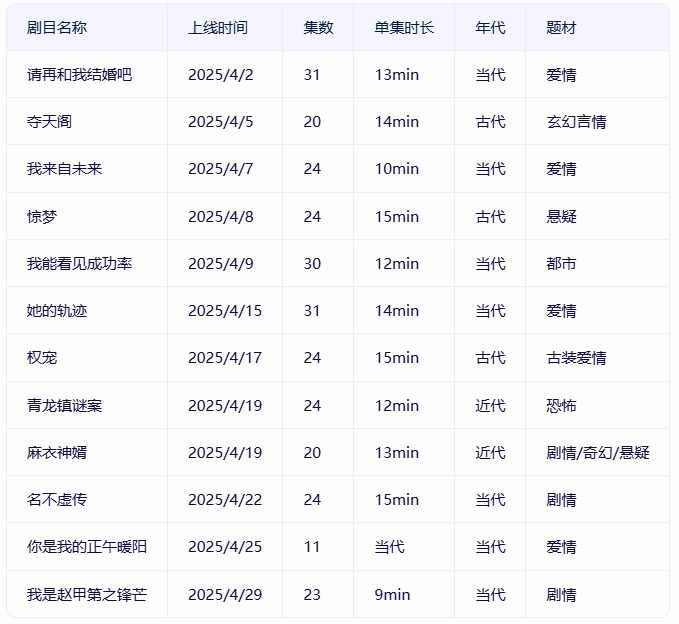The image size is (679, 624).
Task: Select the drama title 你是我的正午暖阳
Action: (87, 546)
